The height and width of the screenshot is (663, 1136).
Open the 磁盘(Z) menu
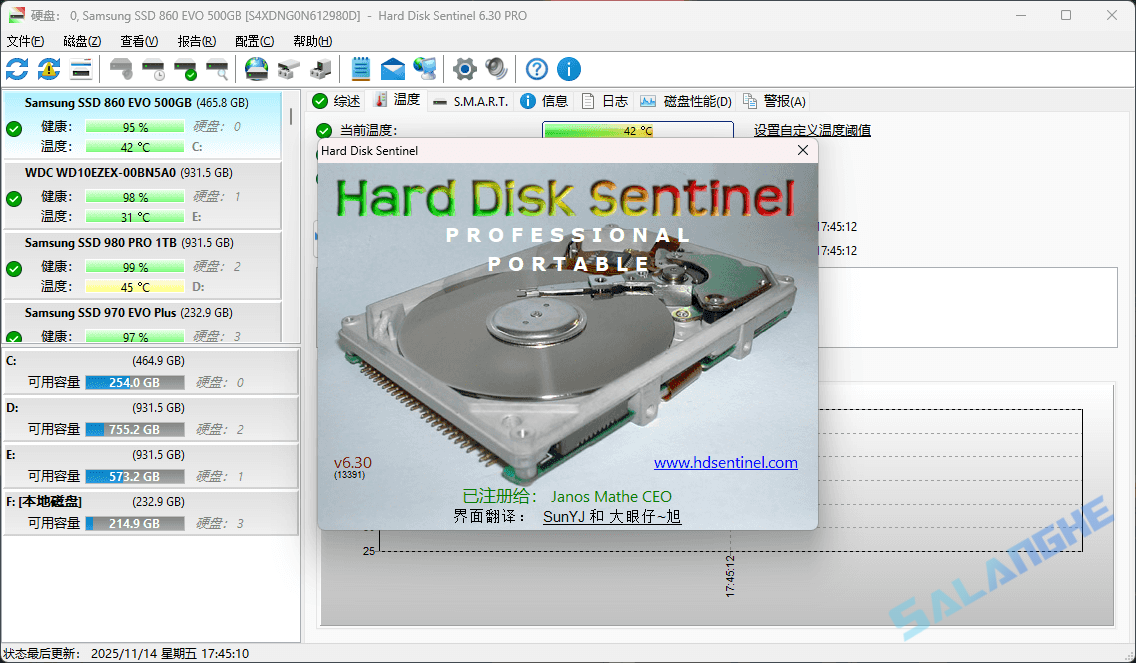click(82, 41)
